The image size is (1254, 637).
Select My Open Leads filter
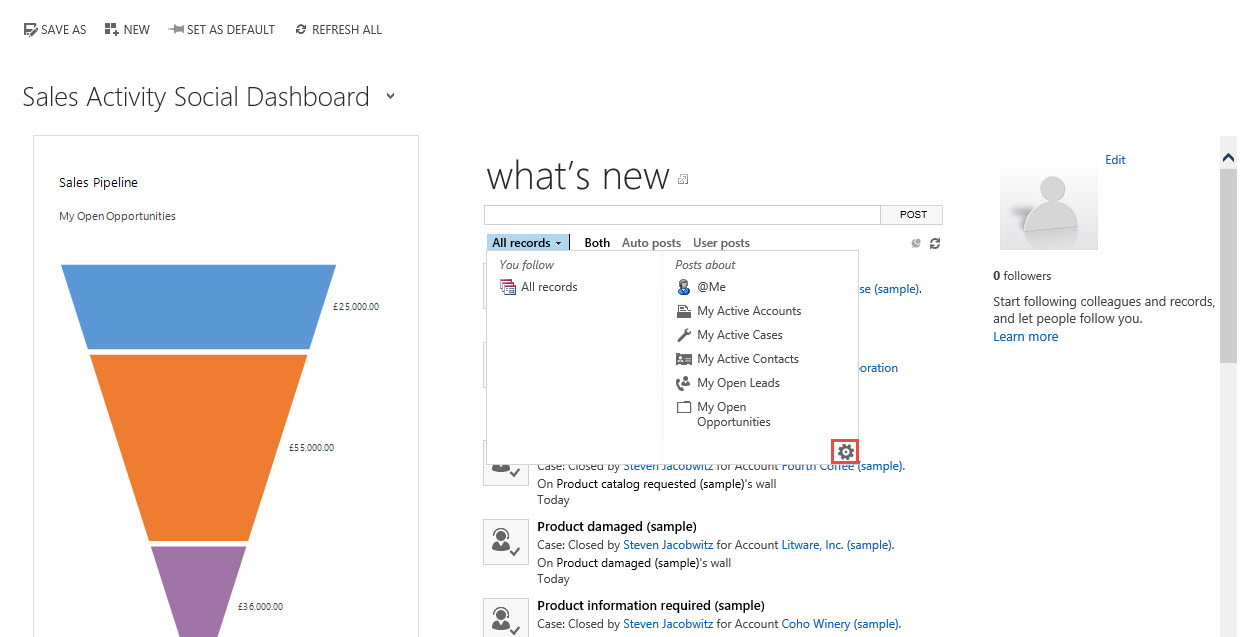coord(738,383)
